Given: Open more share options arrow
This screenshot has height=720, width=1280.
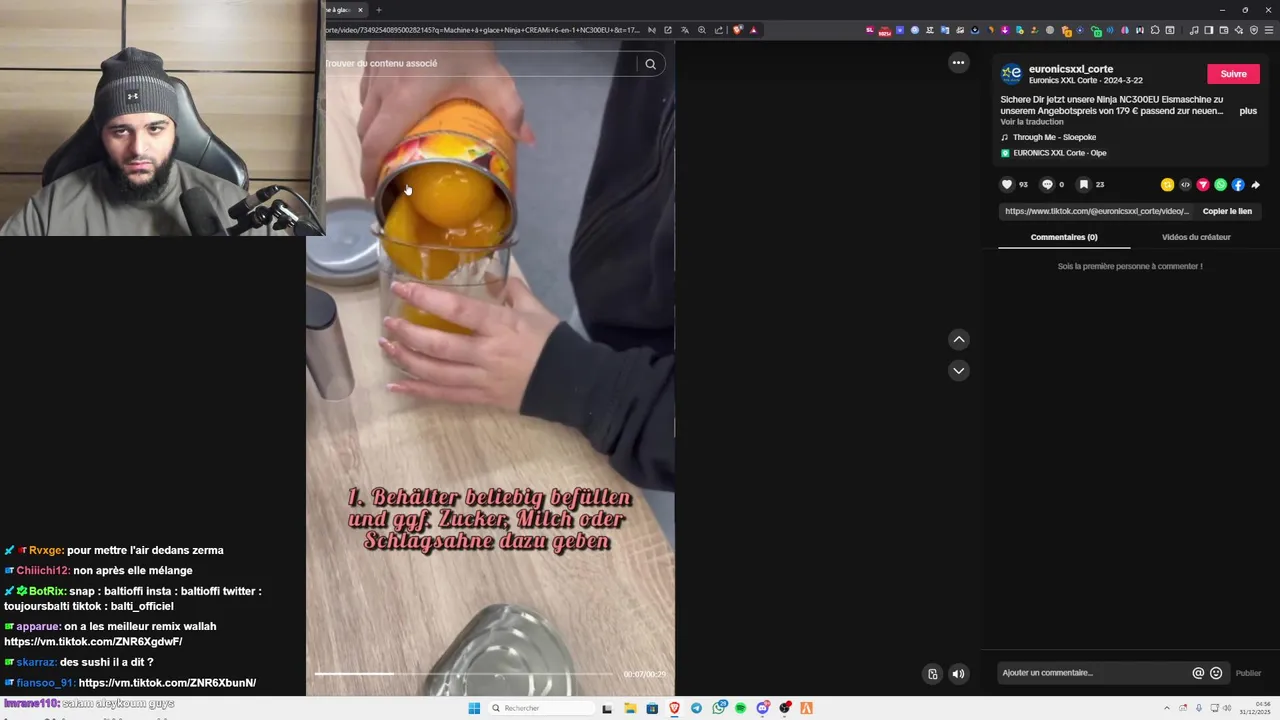Looking at the screenshot, I should pos(1255,185).
